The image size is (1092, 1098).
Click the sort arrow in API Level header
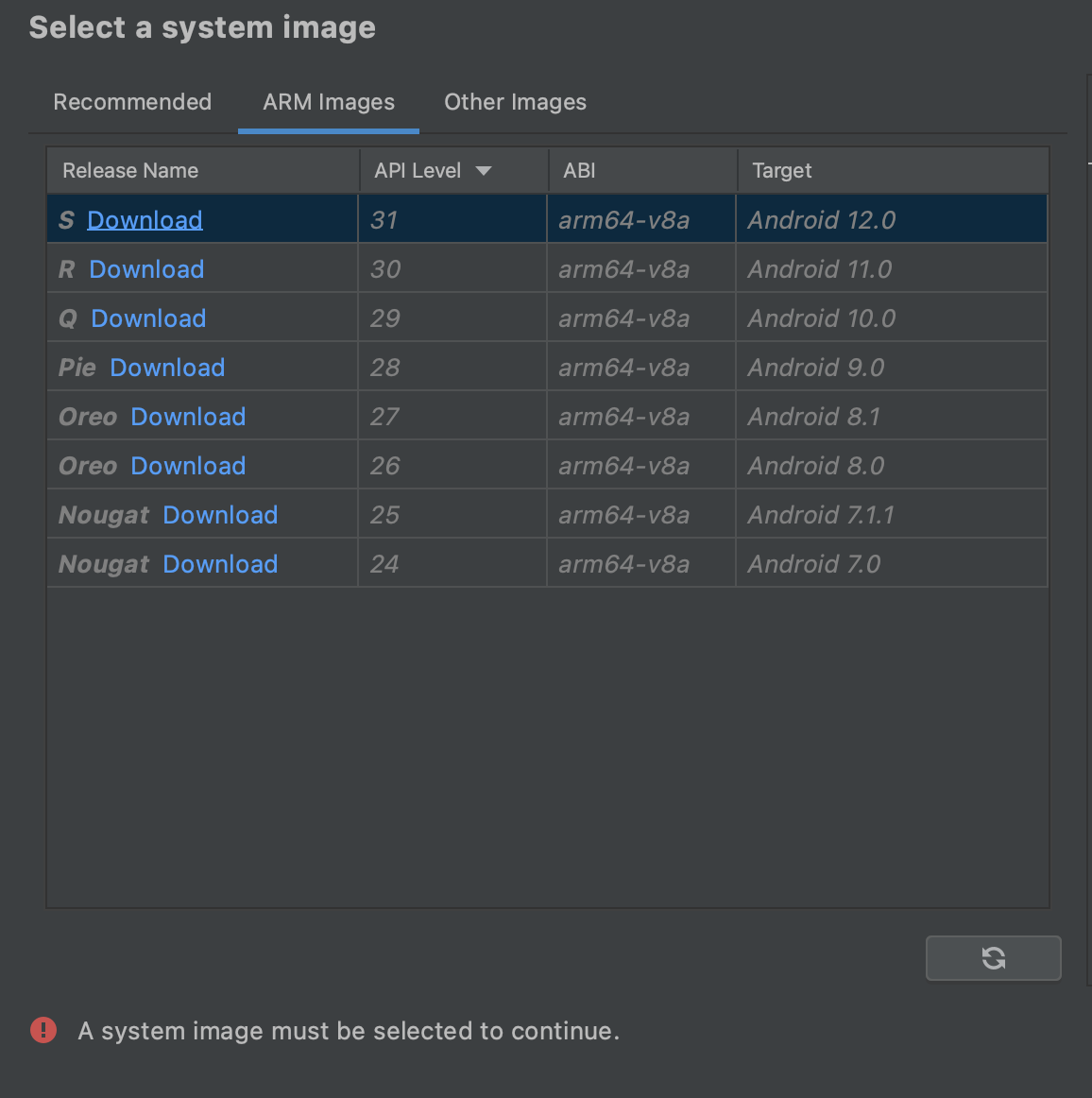click(483, 171)
